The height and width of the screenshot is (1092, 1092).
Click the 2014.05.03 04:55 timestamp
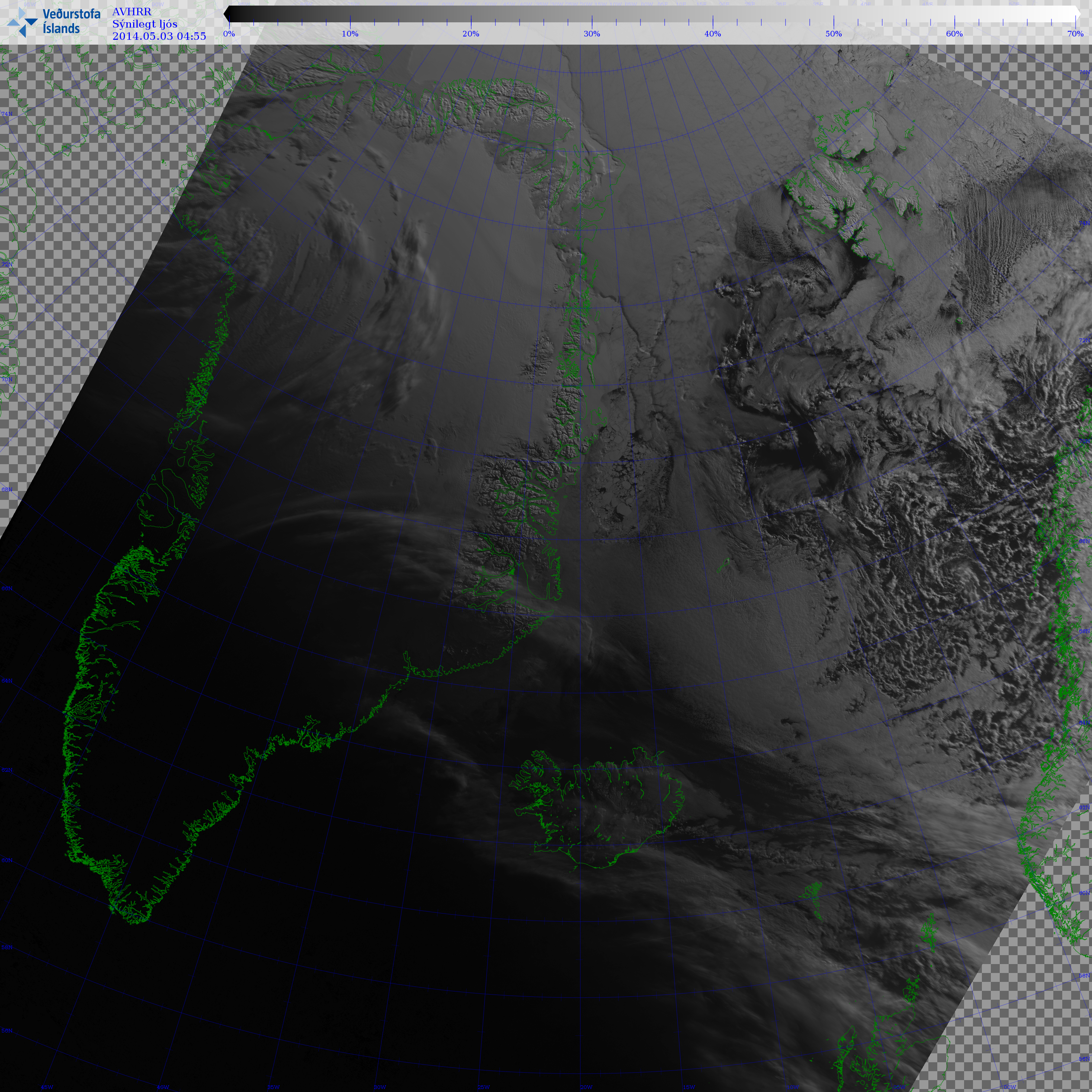pos(159,36)
